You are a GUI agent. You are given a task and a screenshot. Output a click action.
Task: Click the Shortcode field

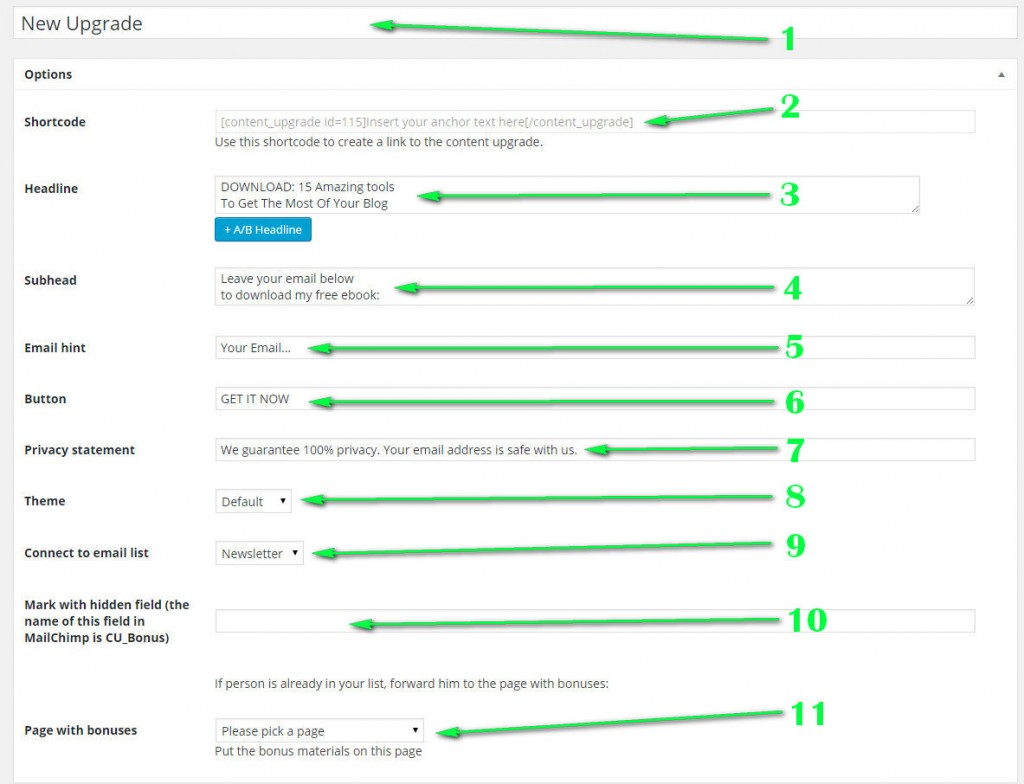point(500,121)
